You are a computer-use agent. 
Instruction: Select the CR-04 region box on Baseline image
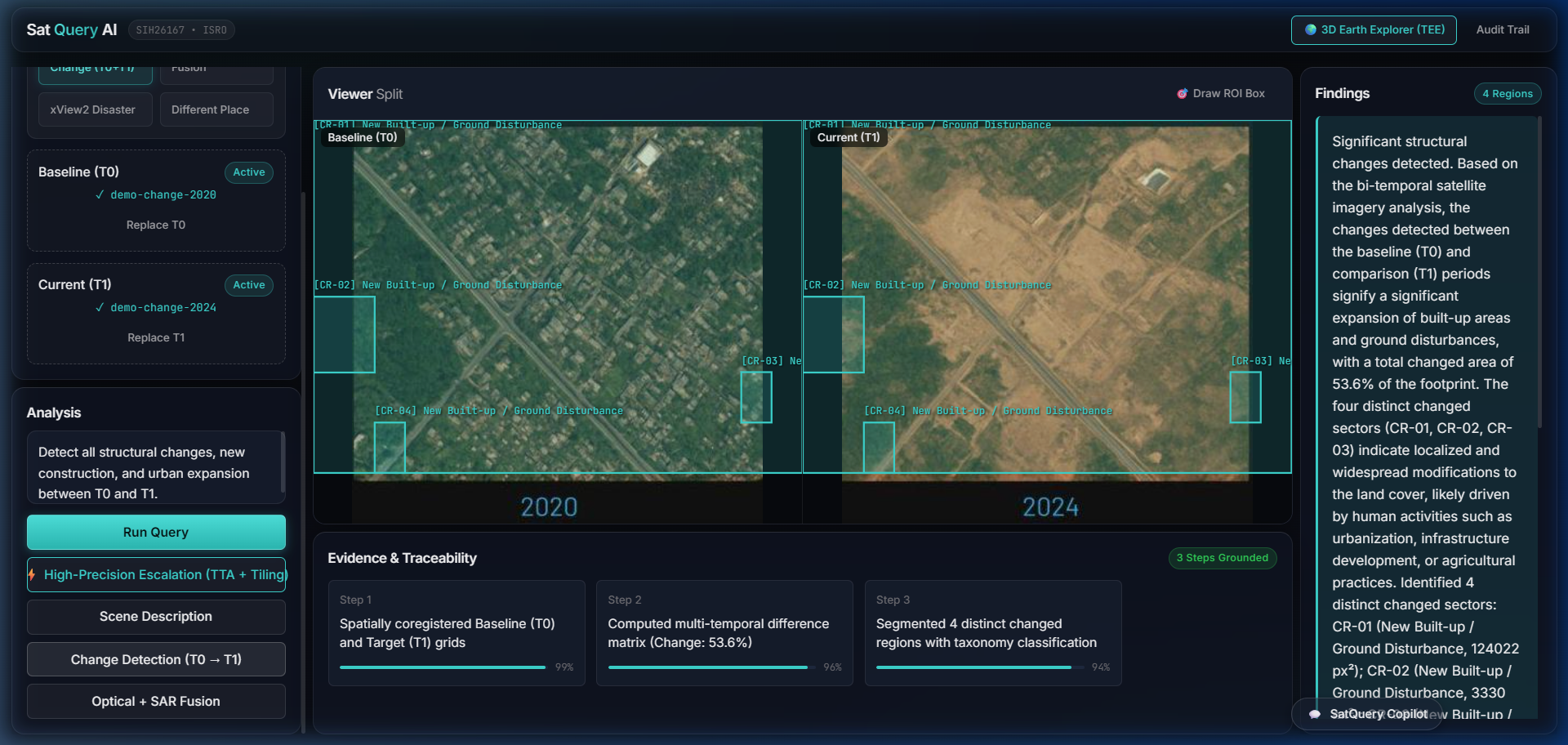(x=390, y=448)
